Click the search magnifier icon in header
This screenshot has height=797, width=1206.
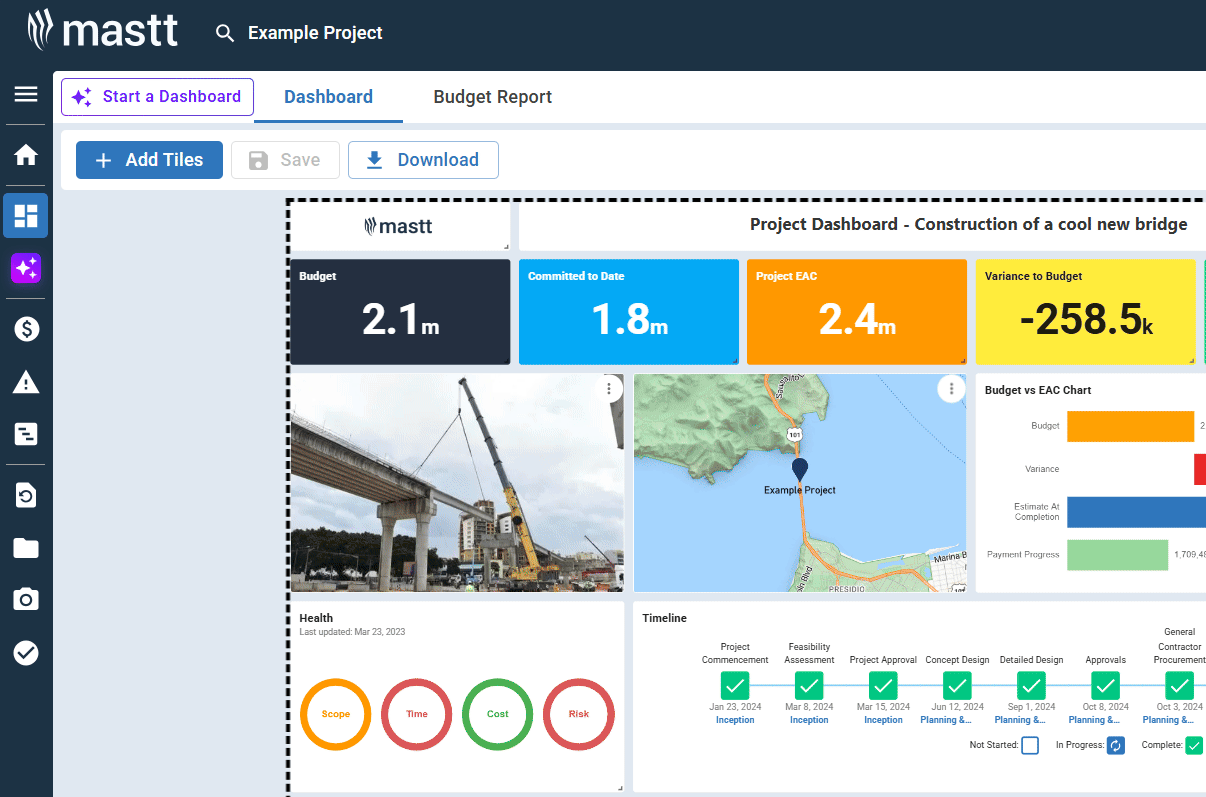(225, 34)
